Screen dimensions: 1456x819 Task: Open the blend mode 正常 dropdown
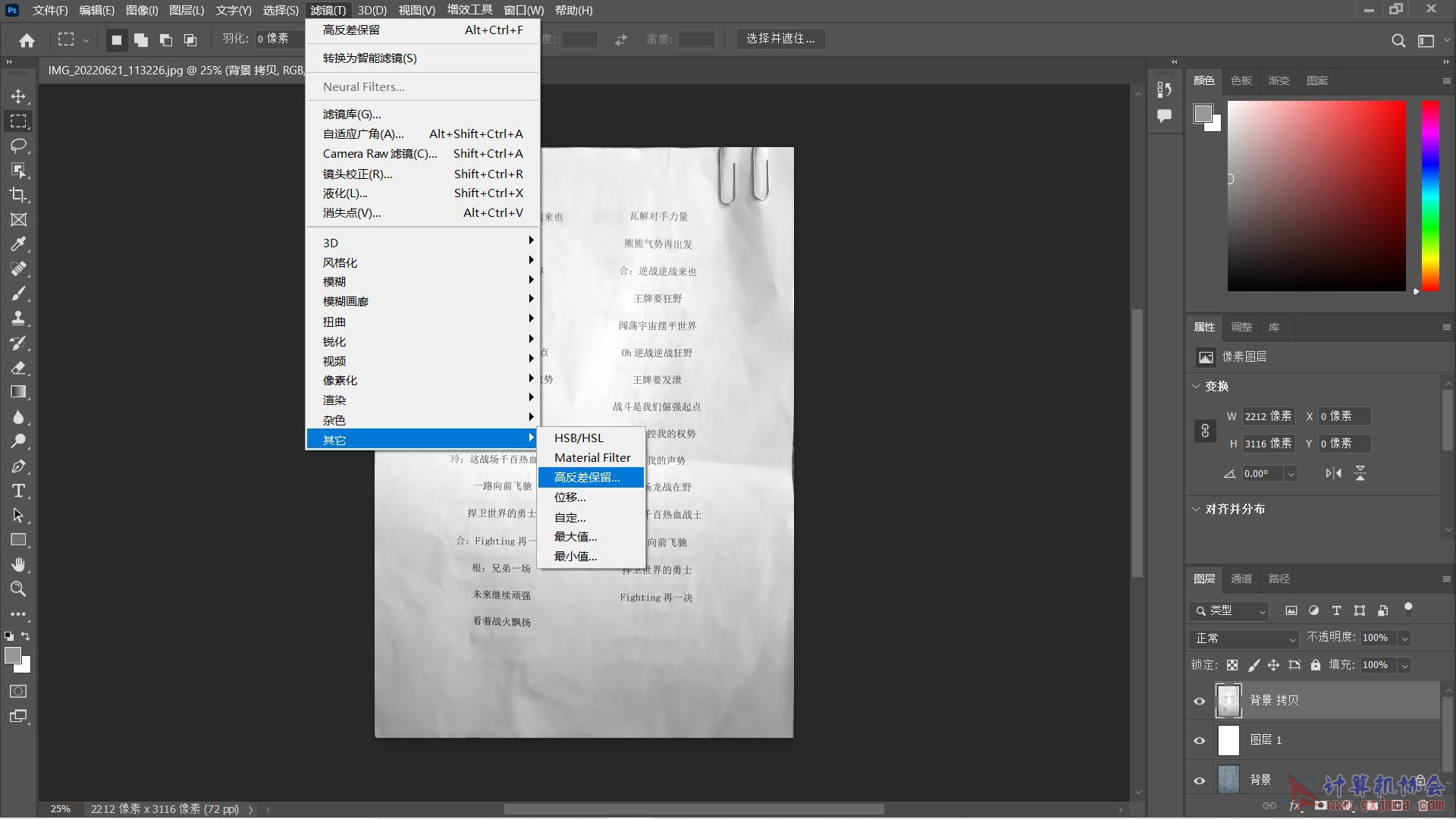point(1245,639)
